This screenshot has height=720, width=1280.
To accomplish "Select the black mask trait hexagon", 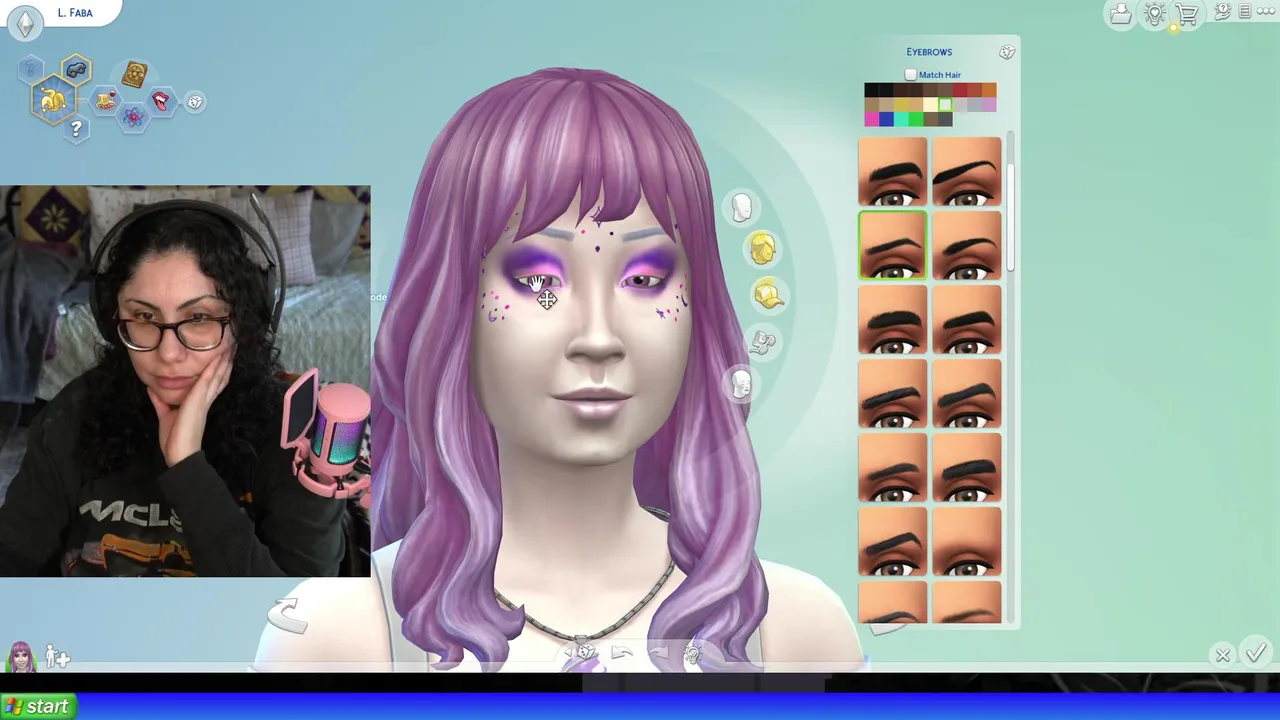I will 76,70.
